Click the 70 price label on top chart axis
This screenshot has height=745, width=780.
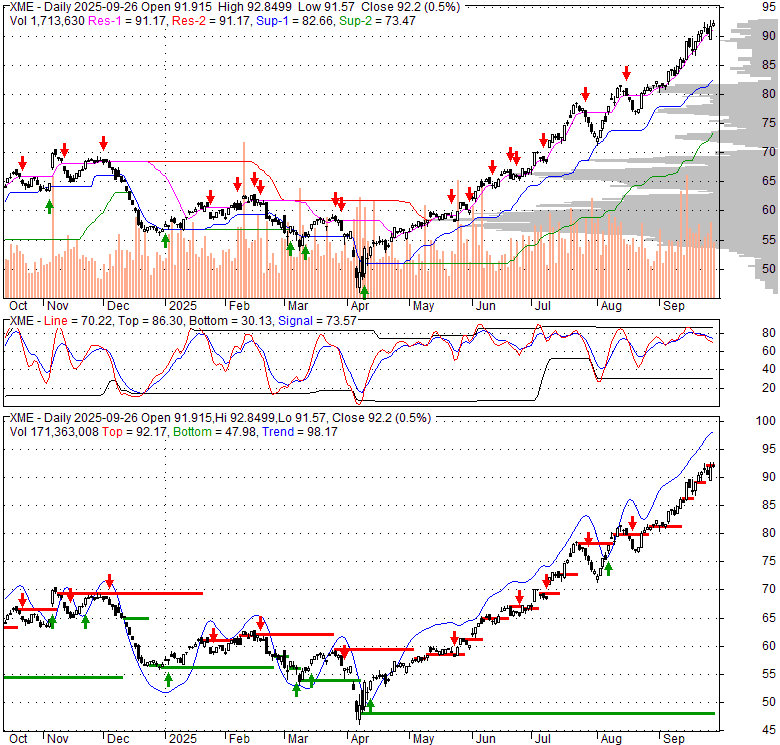pos(769,152)
